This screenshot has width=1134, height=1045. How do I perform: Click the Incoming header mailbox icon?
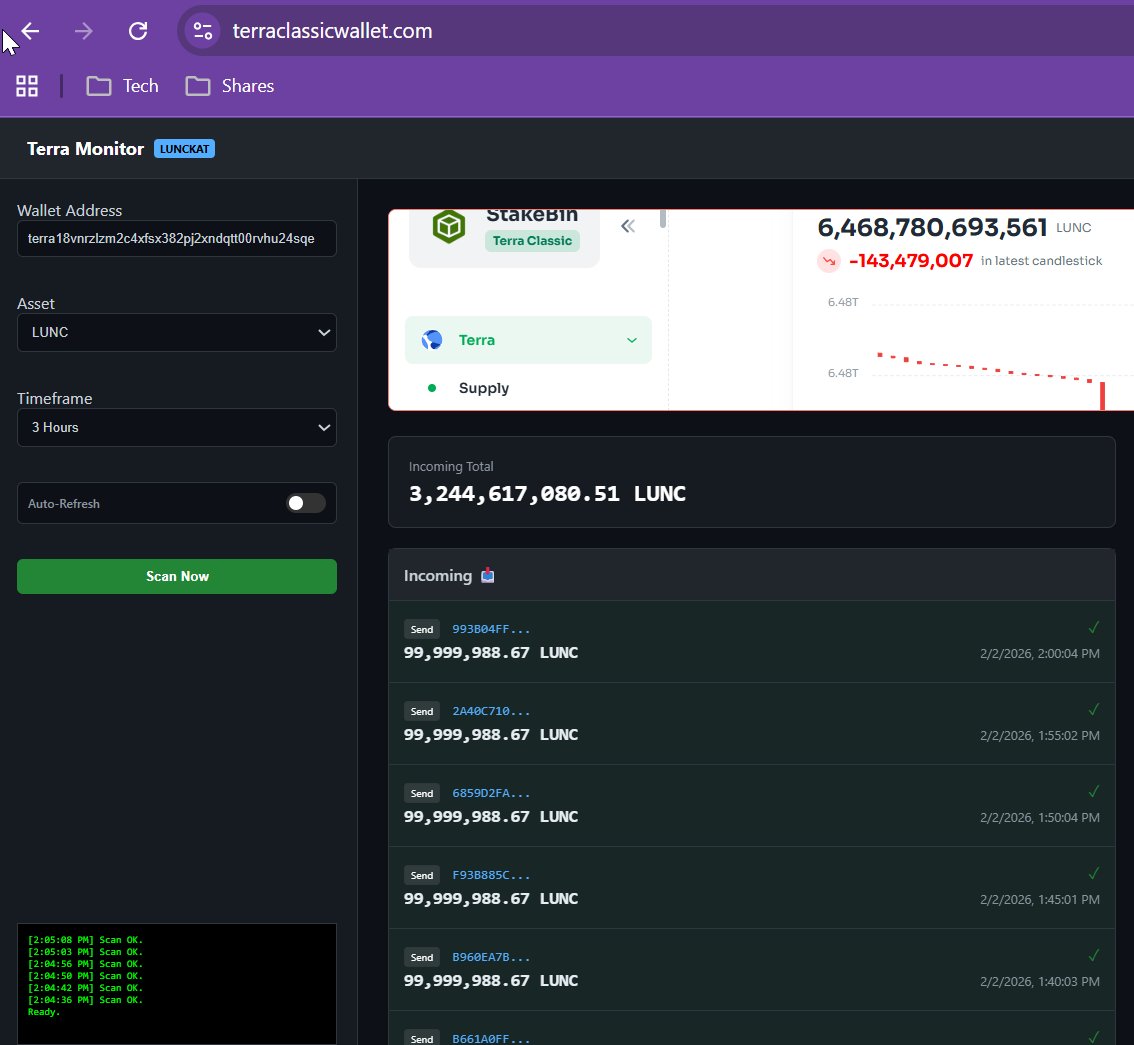pos(487,576)
